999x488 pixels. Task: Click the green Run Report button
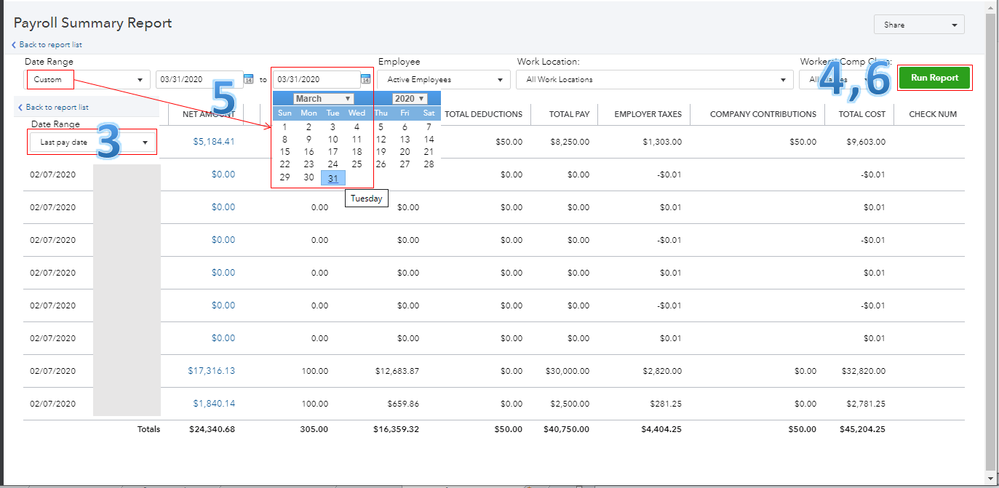coord(935,78)
